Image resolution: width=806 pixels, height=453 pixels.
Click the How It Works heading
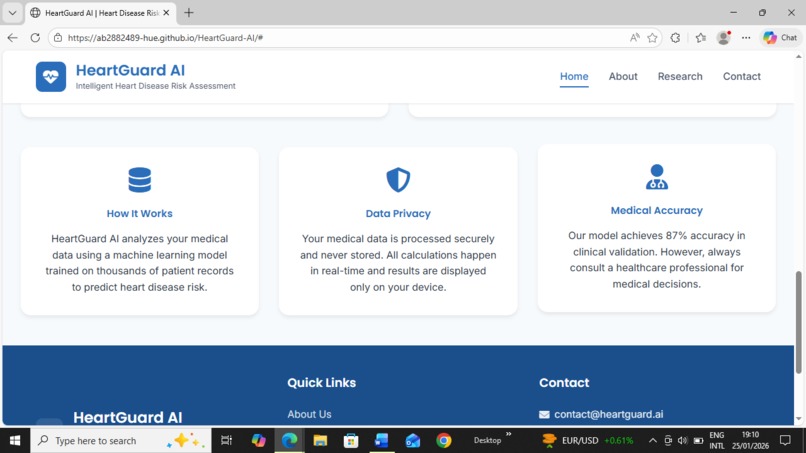(x=140, y=214)
